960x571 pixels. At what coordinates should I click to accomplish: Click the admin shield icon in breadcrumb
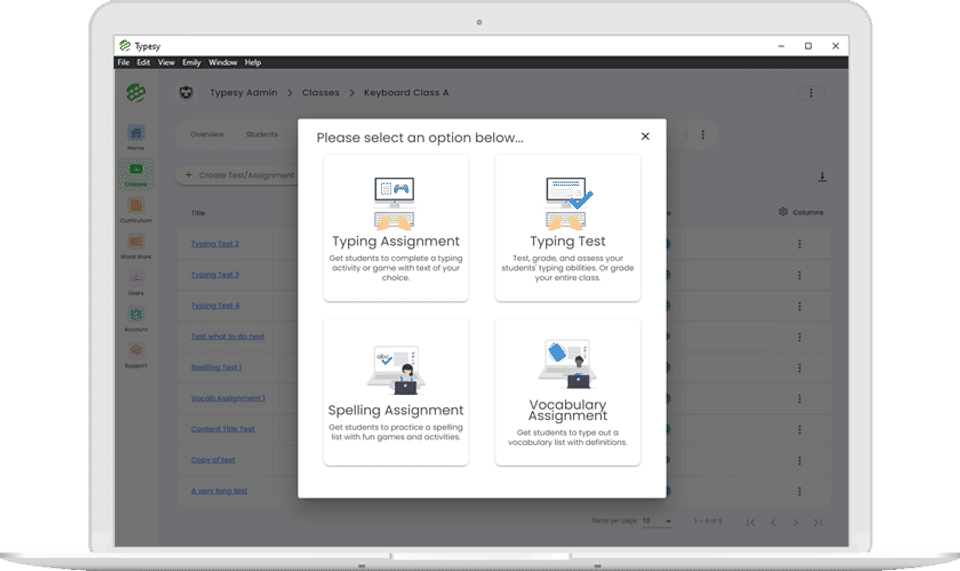coord(186,93)
